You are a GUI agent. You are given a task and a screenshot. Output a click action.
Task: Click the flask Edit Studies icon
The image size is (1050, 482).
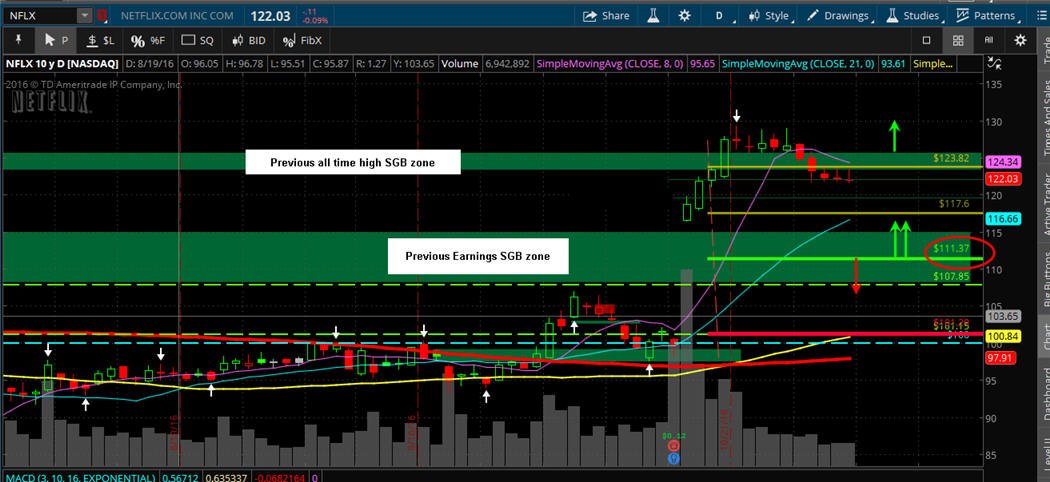(653, 15)
